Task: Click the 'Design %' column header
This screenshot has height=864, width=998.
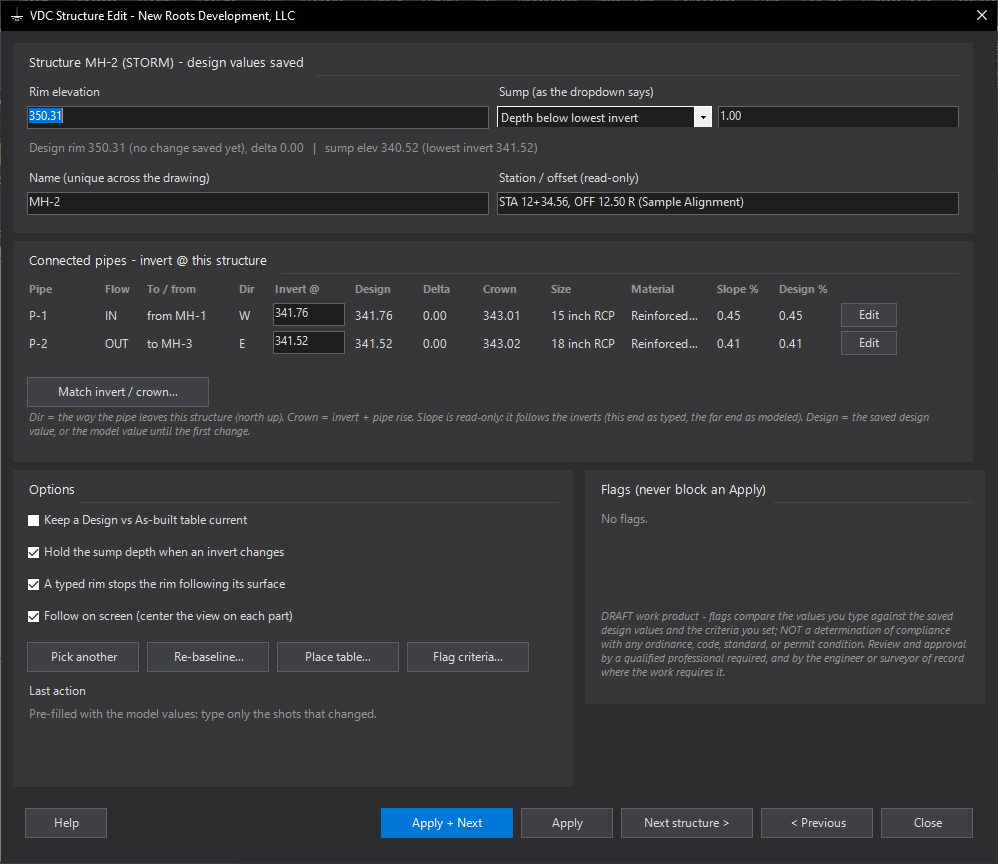Action: [803, 289]
